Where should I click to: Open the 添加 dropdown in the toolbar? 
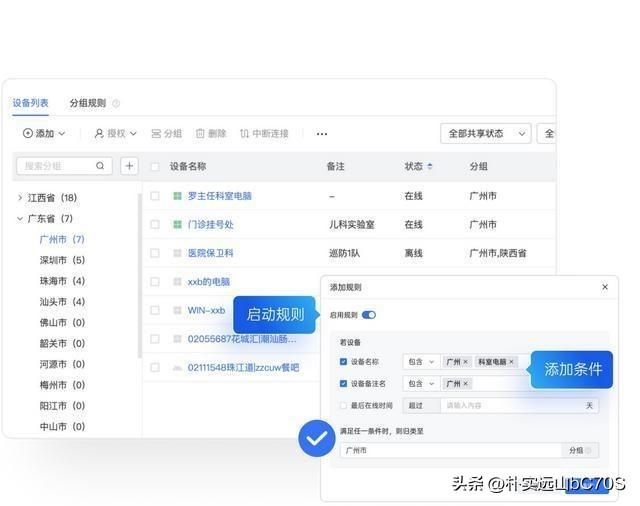click(44, 133)
